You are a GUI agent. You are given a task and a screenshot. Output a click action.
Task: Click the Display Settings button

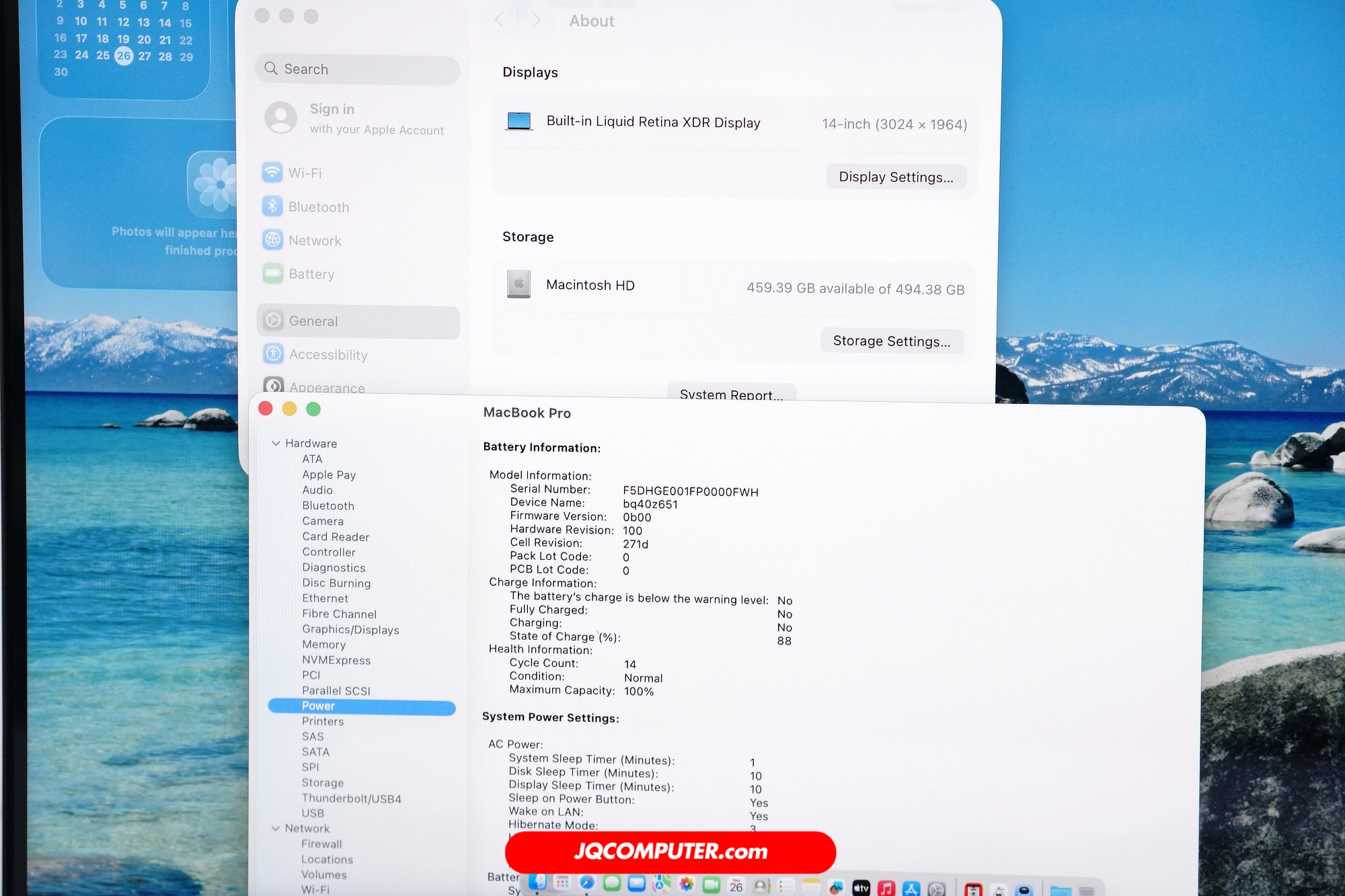[896, 177]
